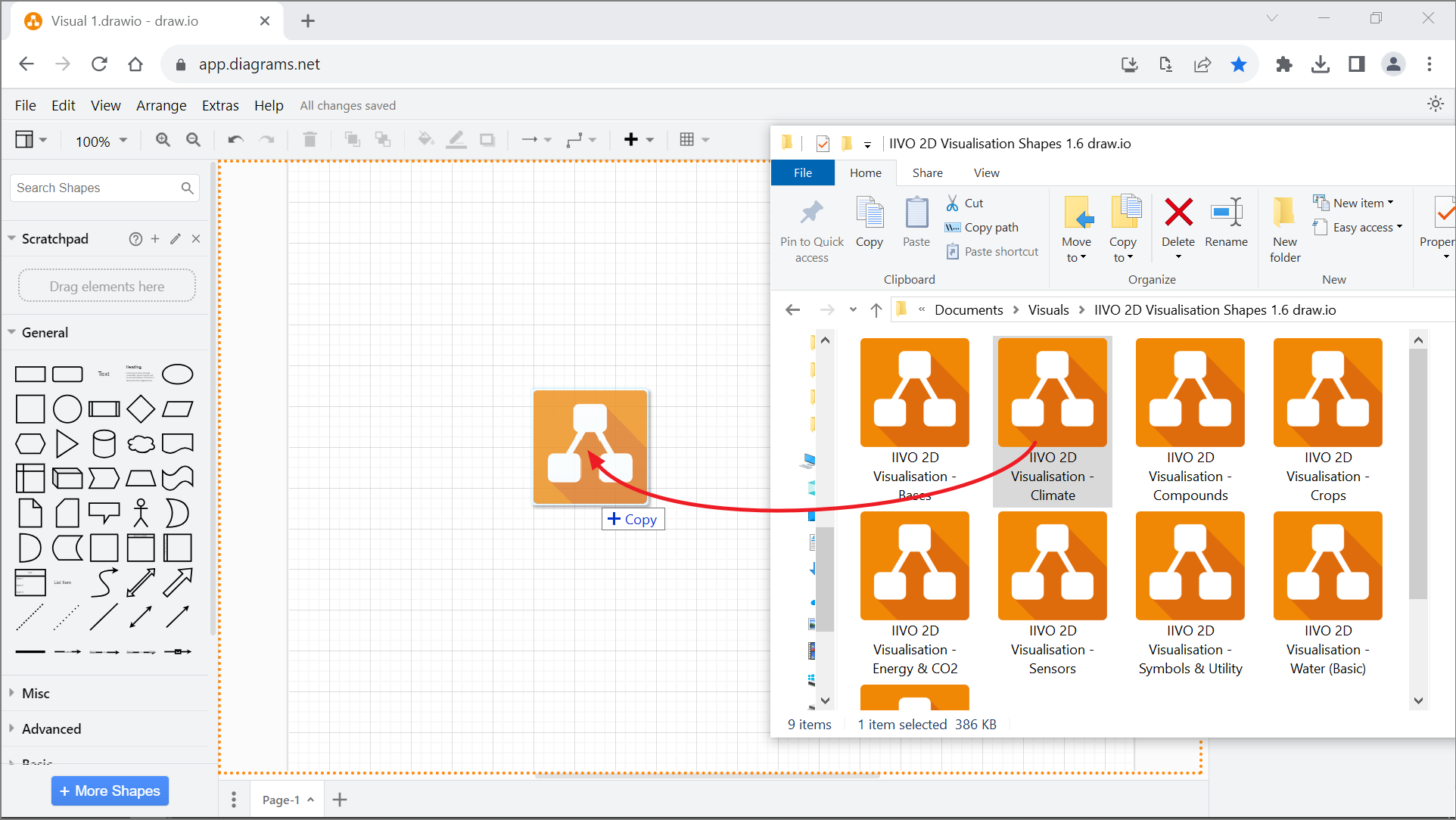Toggle the light/dark appearance sun icon

point(1435,104)
